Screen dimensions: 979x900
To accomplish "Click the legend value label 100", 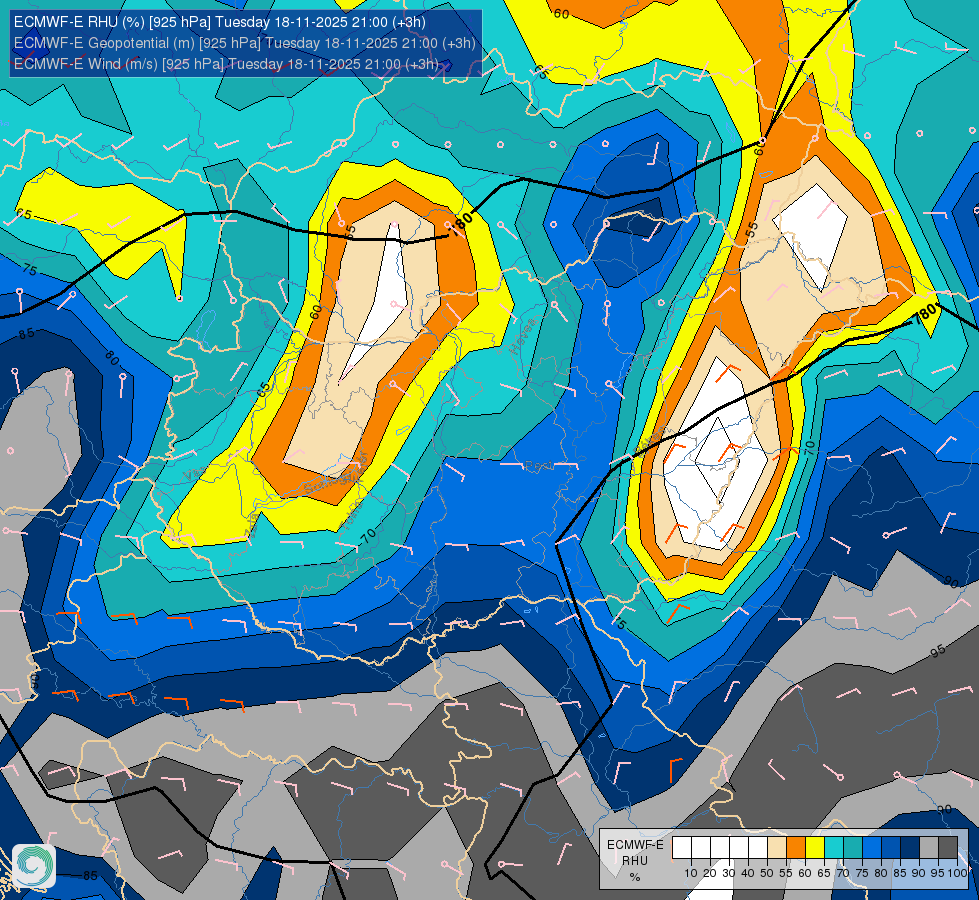I will pos(958,873).
